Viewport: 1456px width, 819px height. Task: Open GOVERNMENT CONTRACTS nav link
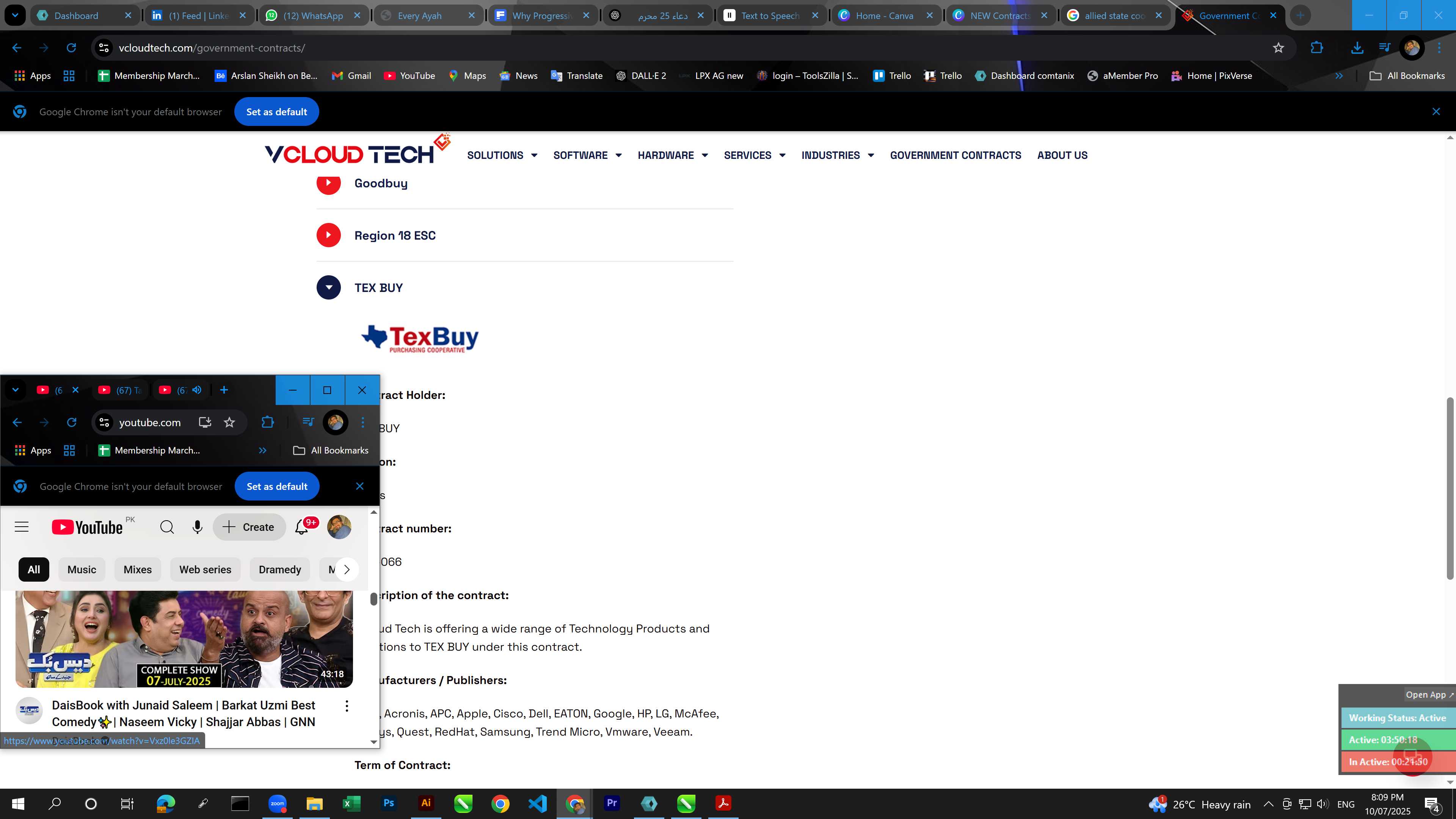955,155
